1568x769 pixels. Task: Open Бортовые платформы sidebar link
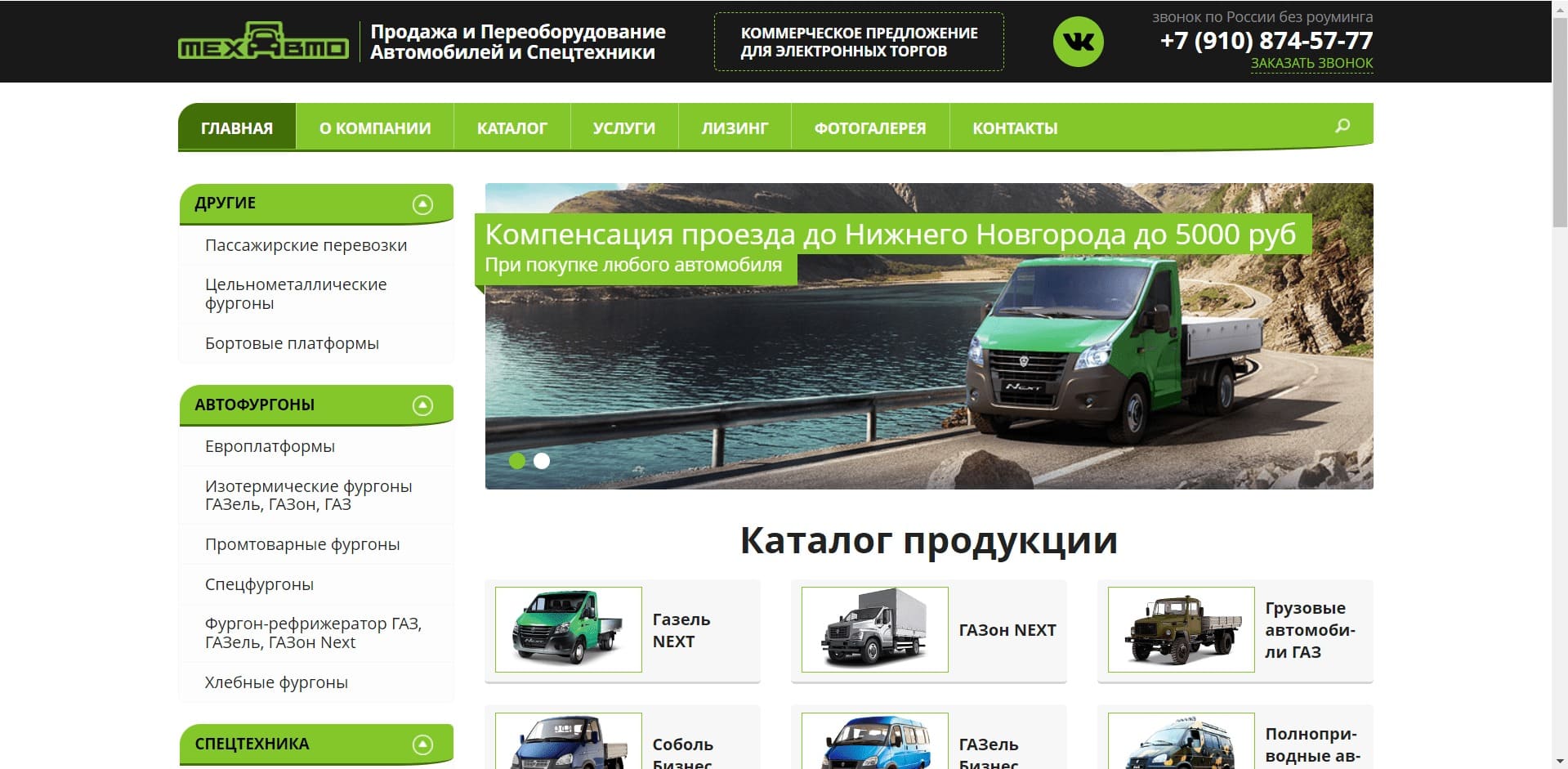292,343
